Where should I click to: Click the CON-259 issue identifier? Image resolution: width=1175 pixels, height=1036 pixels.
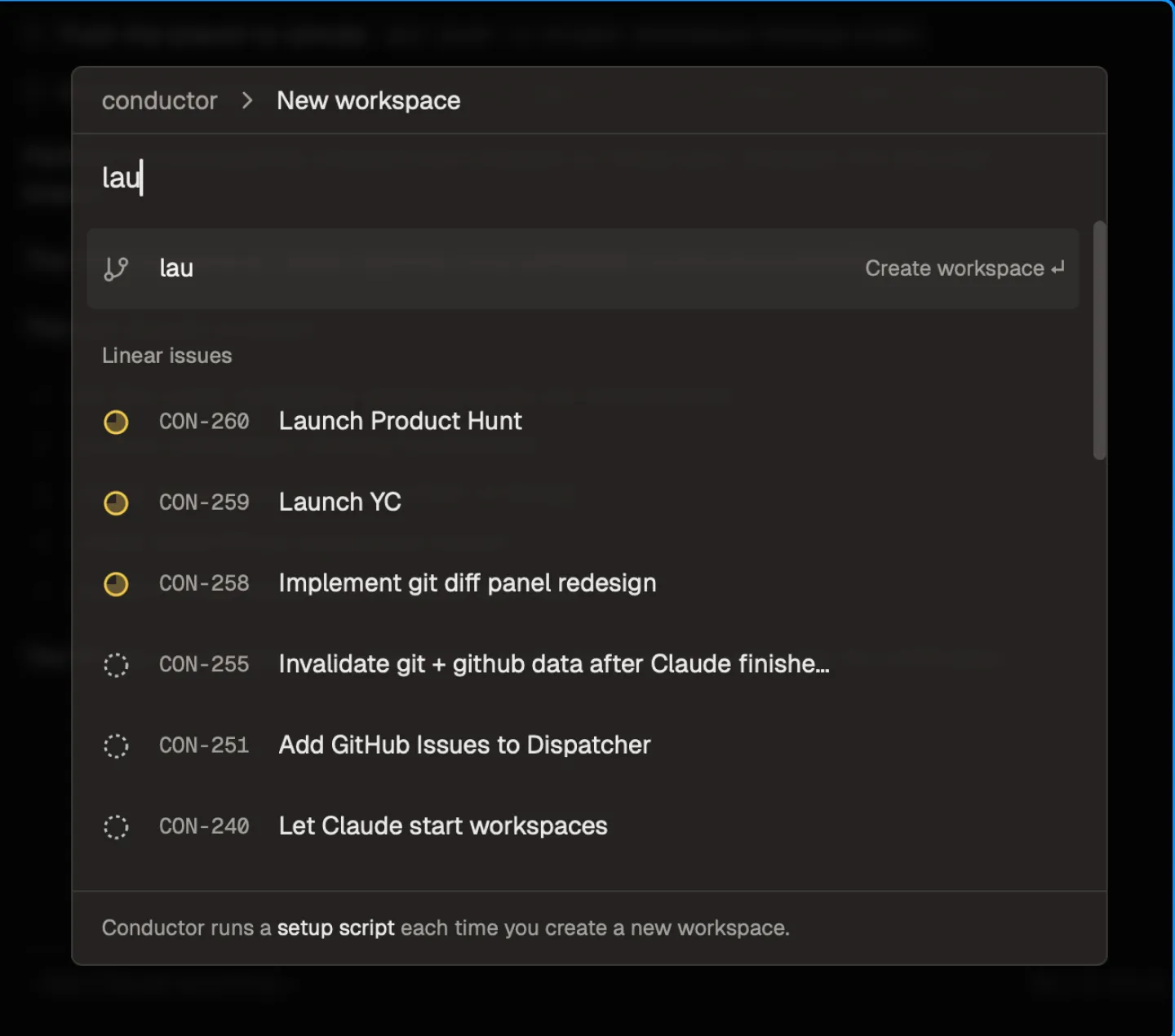pyautogui.click(x=204, y=502)
